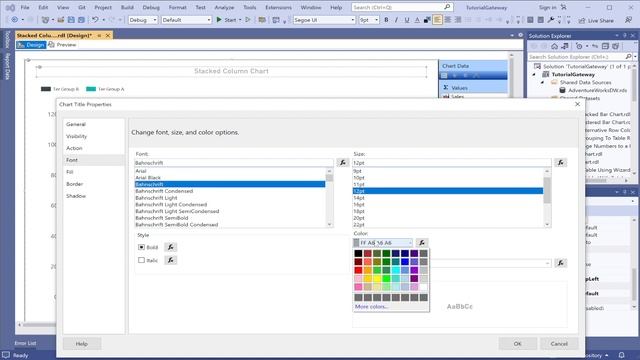
Task: Click the green Start run arrow
Action: pos(219,20)
